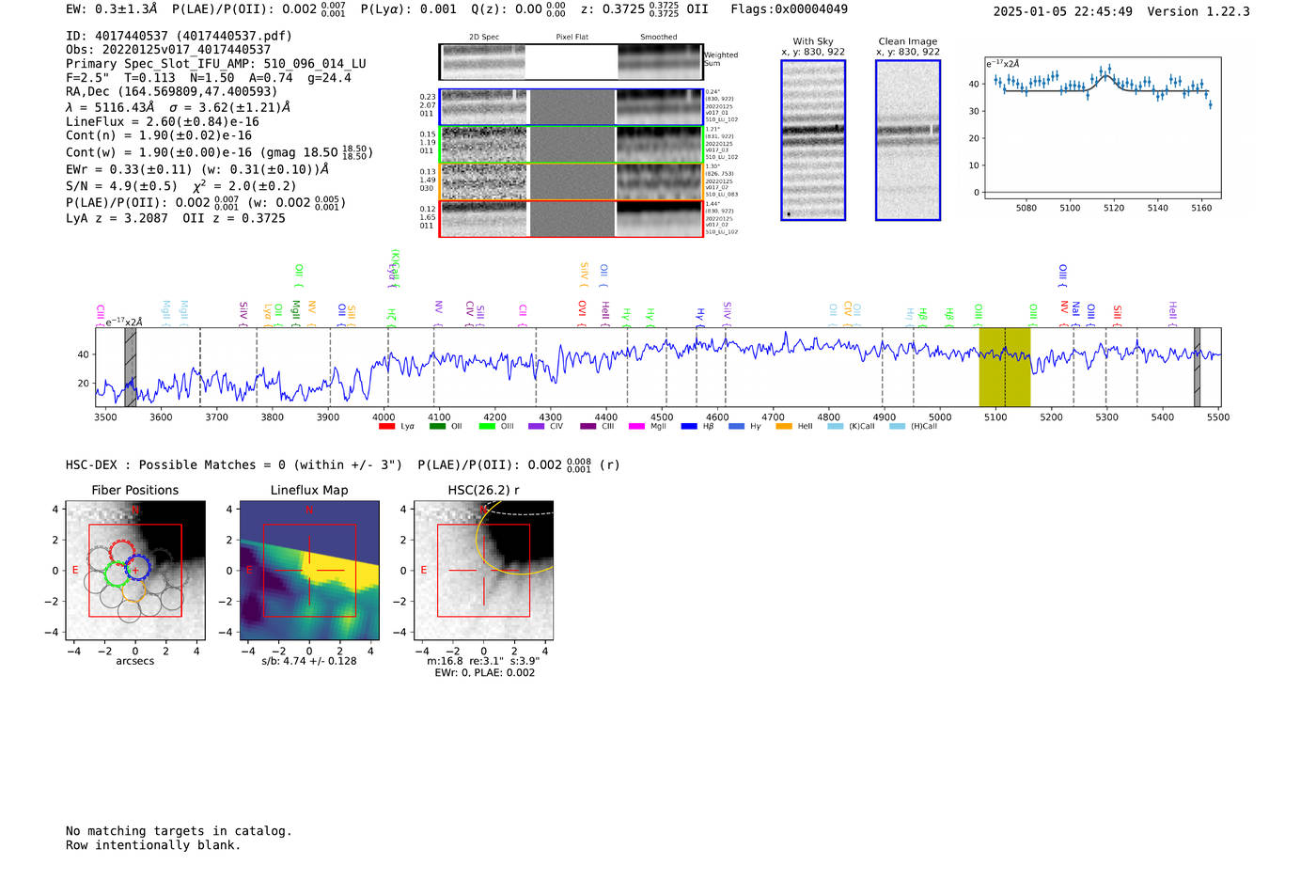Click the header z: 0.3725 OII value
The height and width of the screenshot is (896, 1316).
[x=644, y=9]
